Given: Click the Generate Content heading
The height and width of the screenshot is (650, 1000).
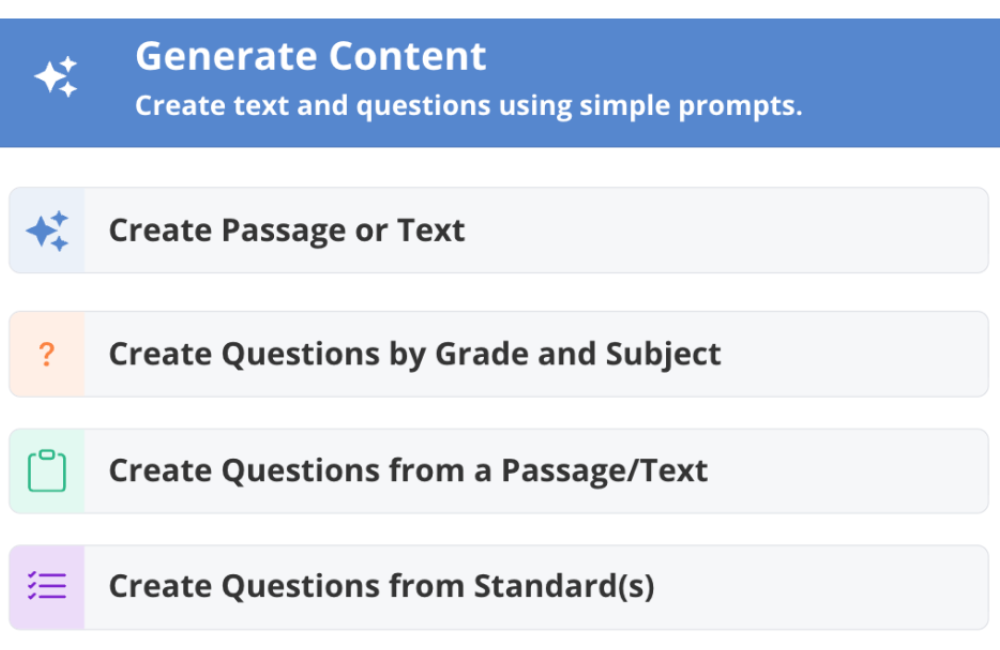Looking at the screenshot, I should (311, 56).
